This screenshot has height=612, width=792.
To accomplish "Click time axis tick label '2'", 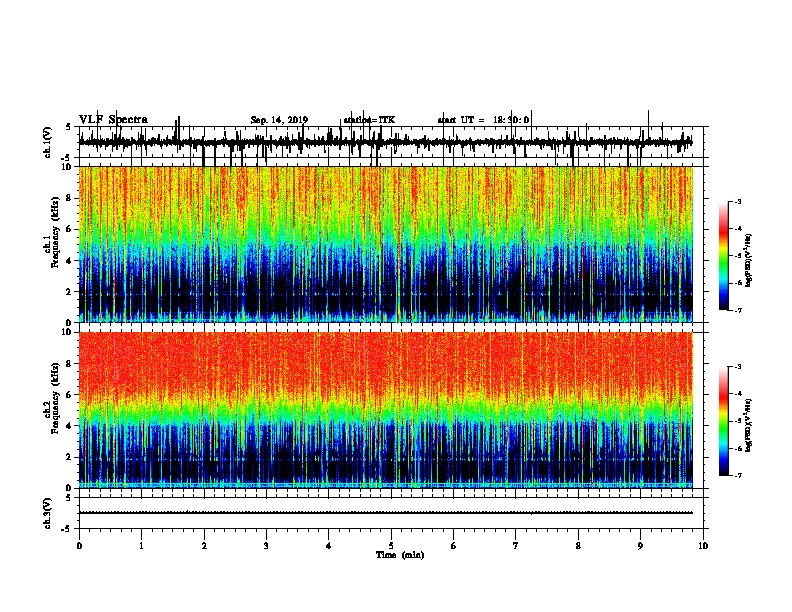I will point(204,546).
